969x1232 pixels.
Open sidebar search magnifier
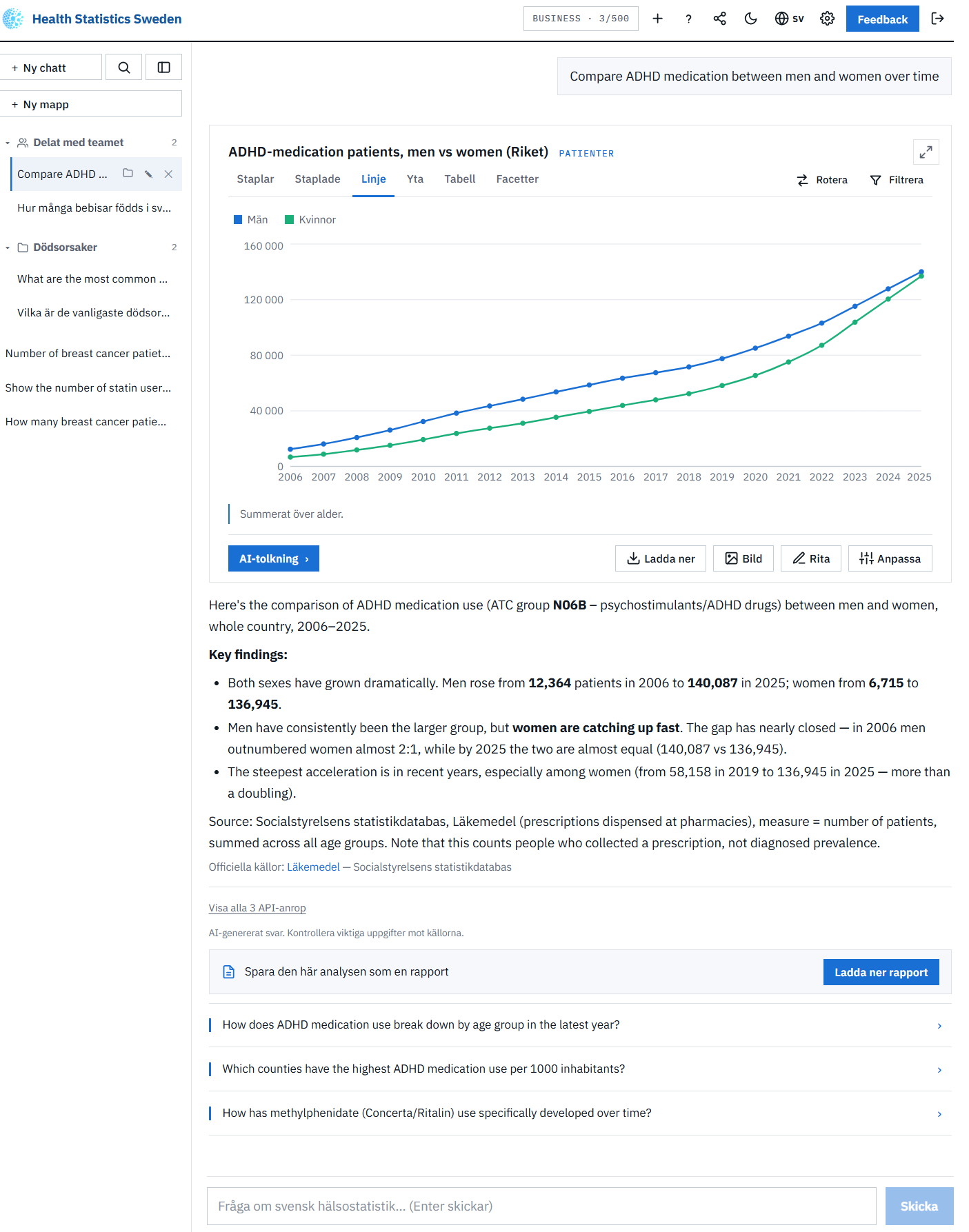click(x=124, y=67)
